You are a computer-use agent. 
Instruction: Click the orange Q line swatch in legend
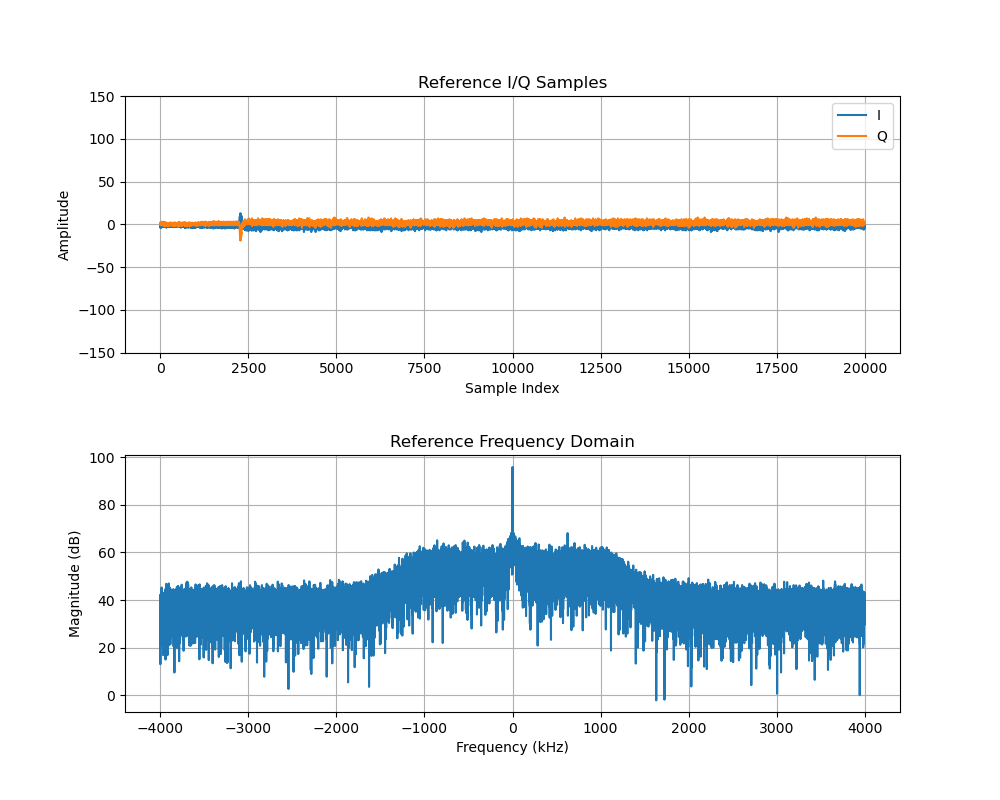point(852,136)
